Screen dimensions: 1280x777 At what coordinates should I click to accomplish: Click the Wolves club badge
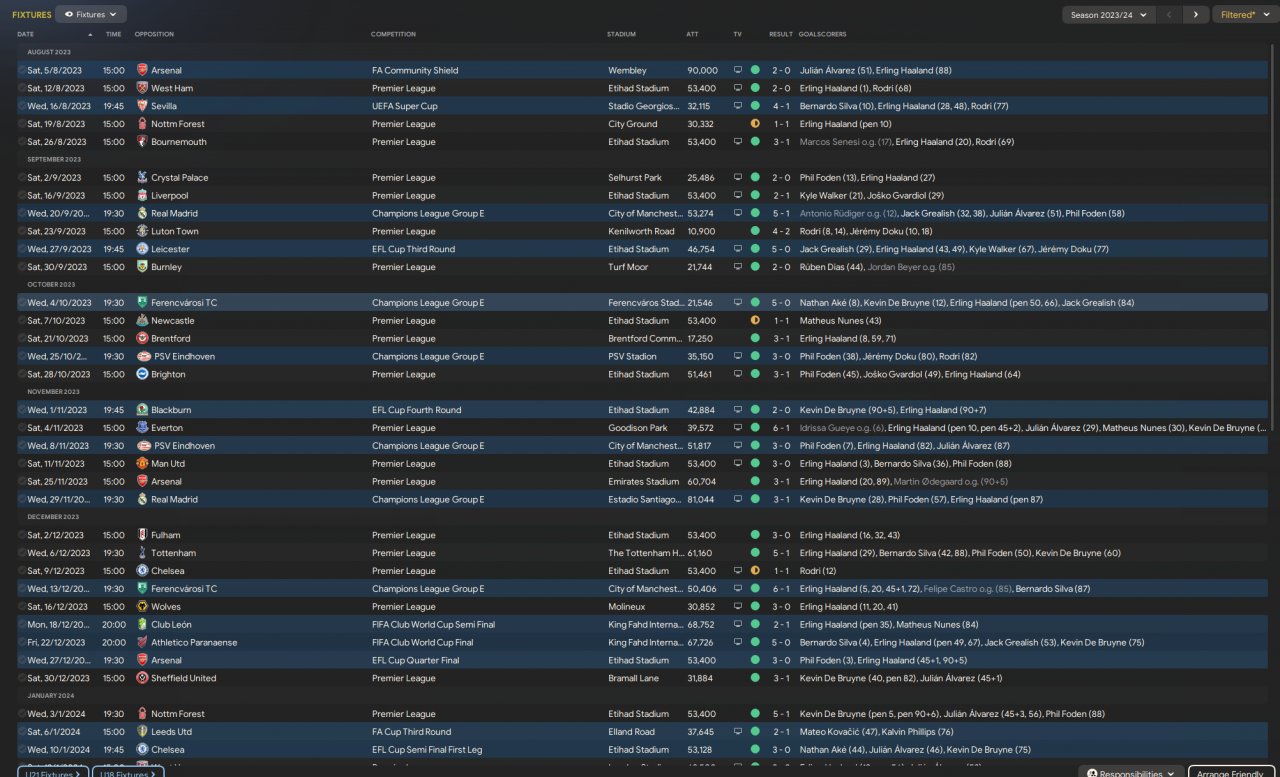(x=142, y=607)
